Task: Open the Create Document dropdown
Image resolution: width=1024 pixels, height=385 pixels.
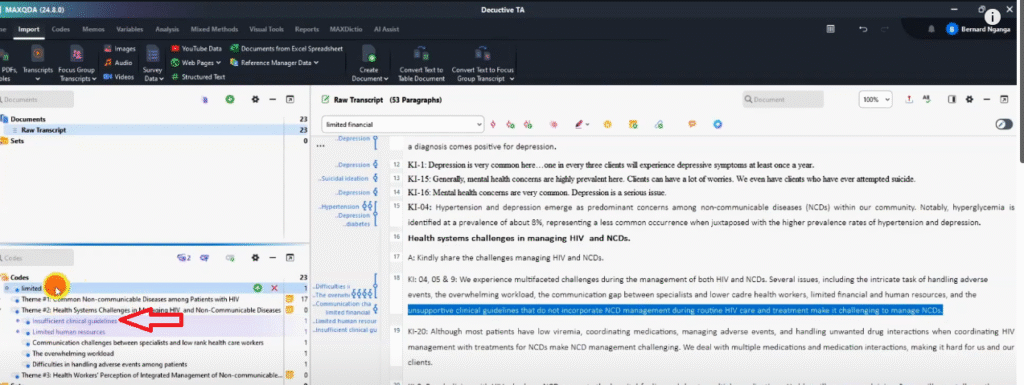Action: tap(370, 63)
